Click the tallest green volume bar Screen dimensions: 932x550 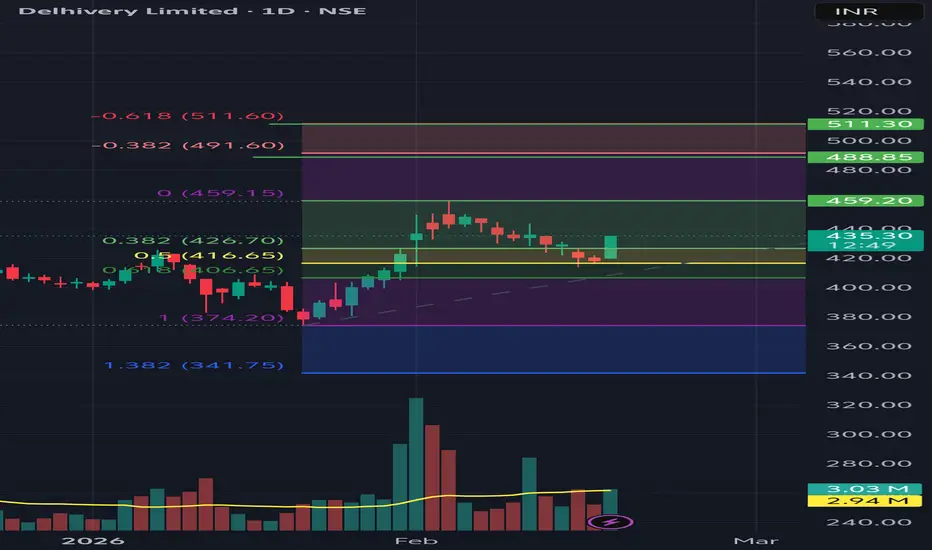click(x=416, y=464)
